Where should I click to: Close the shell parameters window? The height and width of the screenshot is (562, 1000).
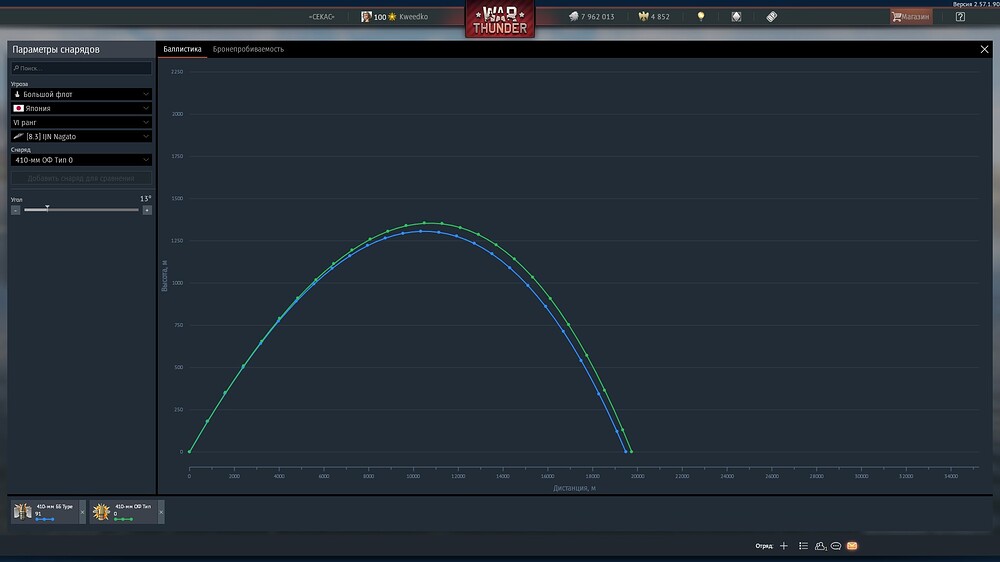[x=984, y=49]
